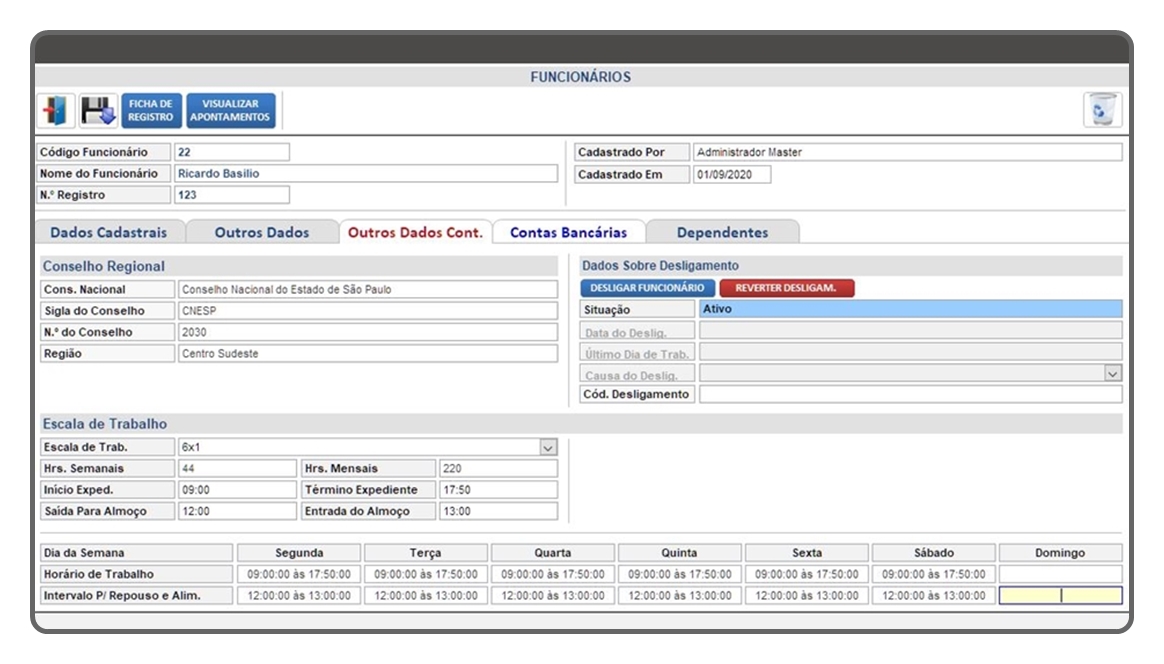
Task: Click Quarta Intervalo P/ Repouso cell
Action: pyautogui.click(x=553, y=596)
